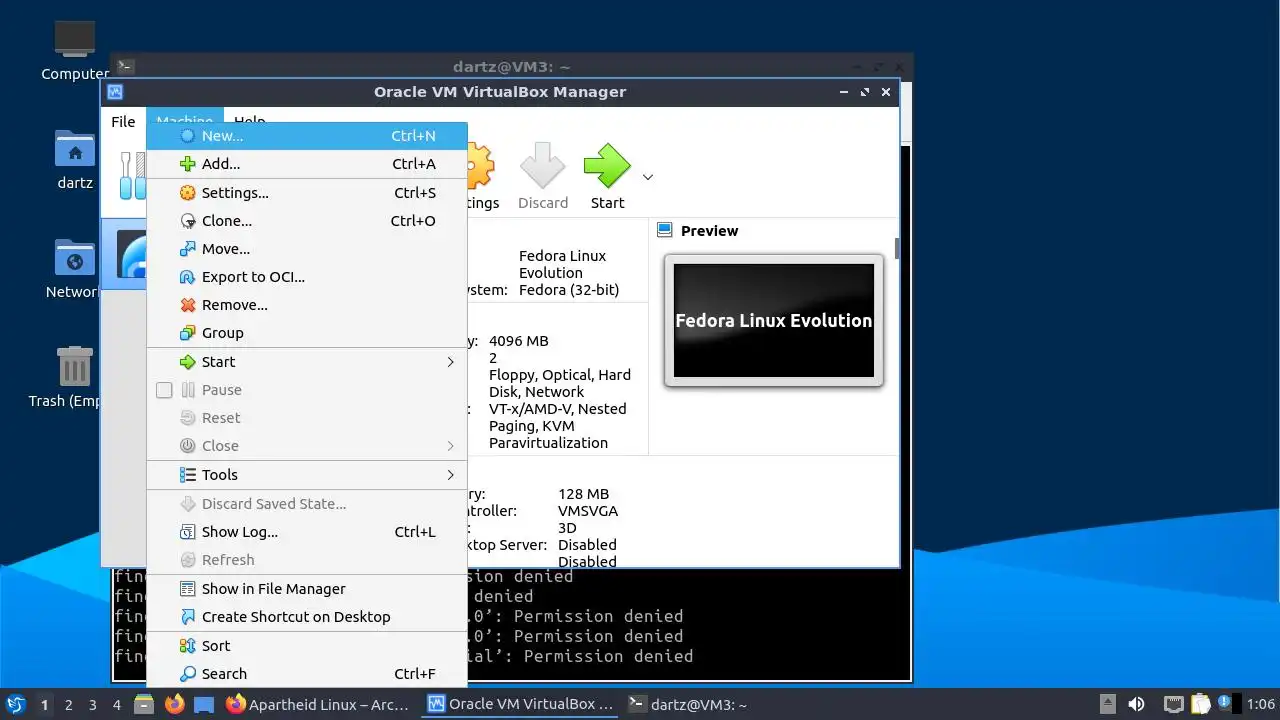
Task: Select Clone... menu entry
Action: click(307, 221)
